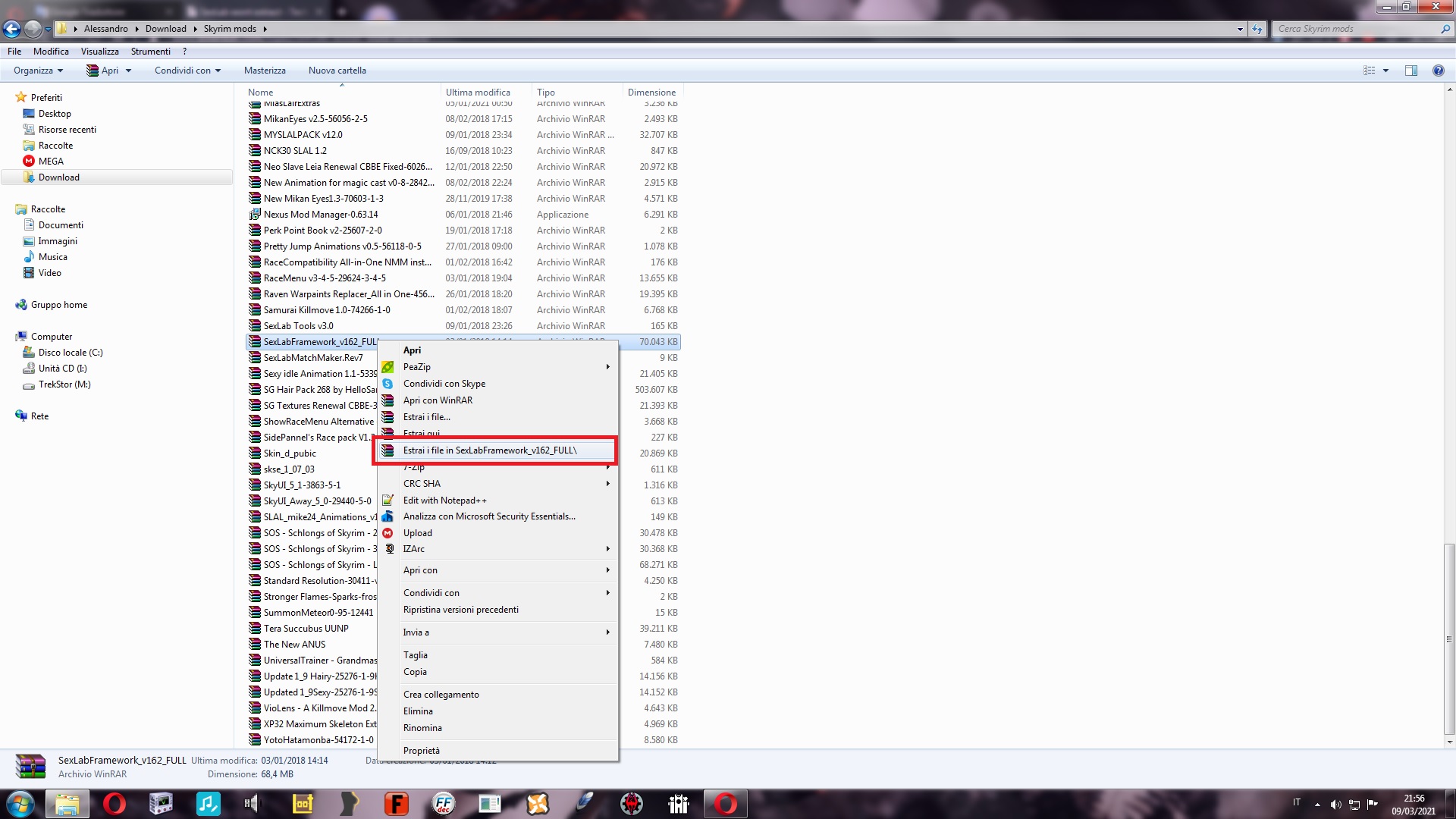Open the address bar history dropdown
Viewport: 1456px width, 819px height.
(1240, 29)
